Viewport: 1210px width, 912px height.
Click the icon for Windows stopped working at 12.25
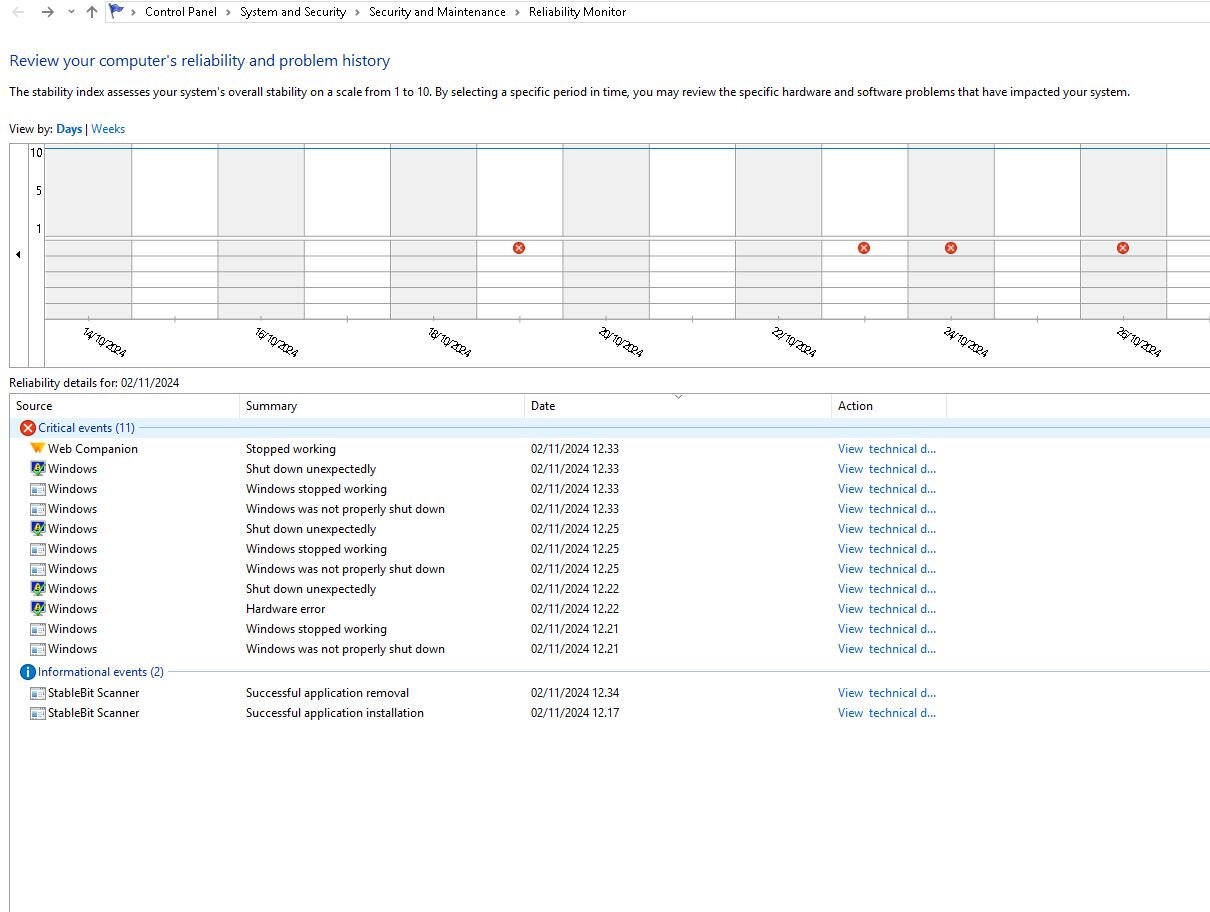point(38,549)
